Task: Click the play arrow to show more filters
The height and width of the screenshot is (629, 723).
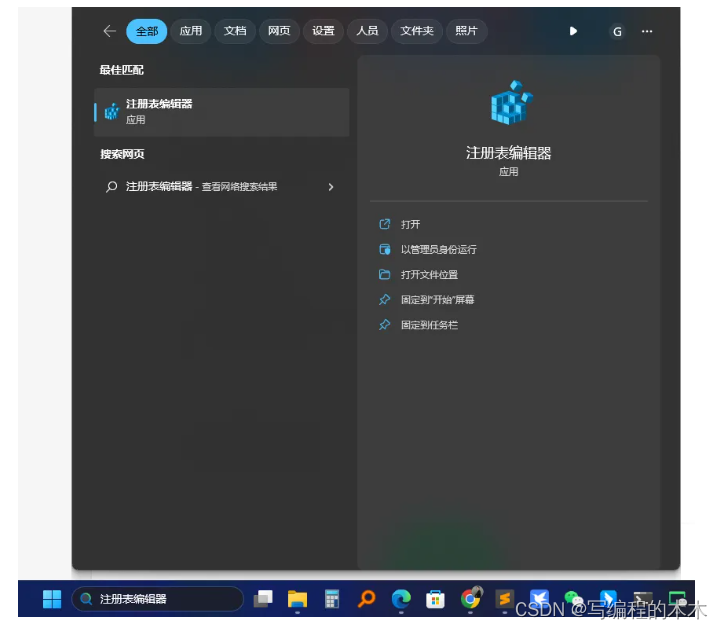Action: point(573,31)
